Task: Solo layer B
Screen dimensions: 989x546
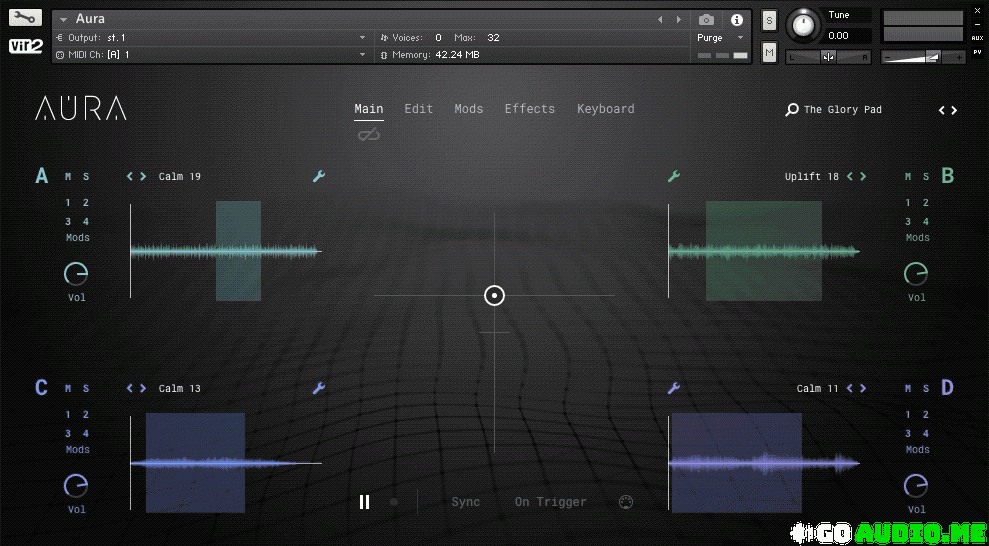Action: point(926,177)
